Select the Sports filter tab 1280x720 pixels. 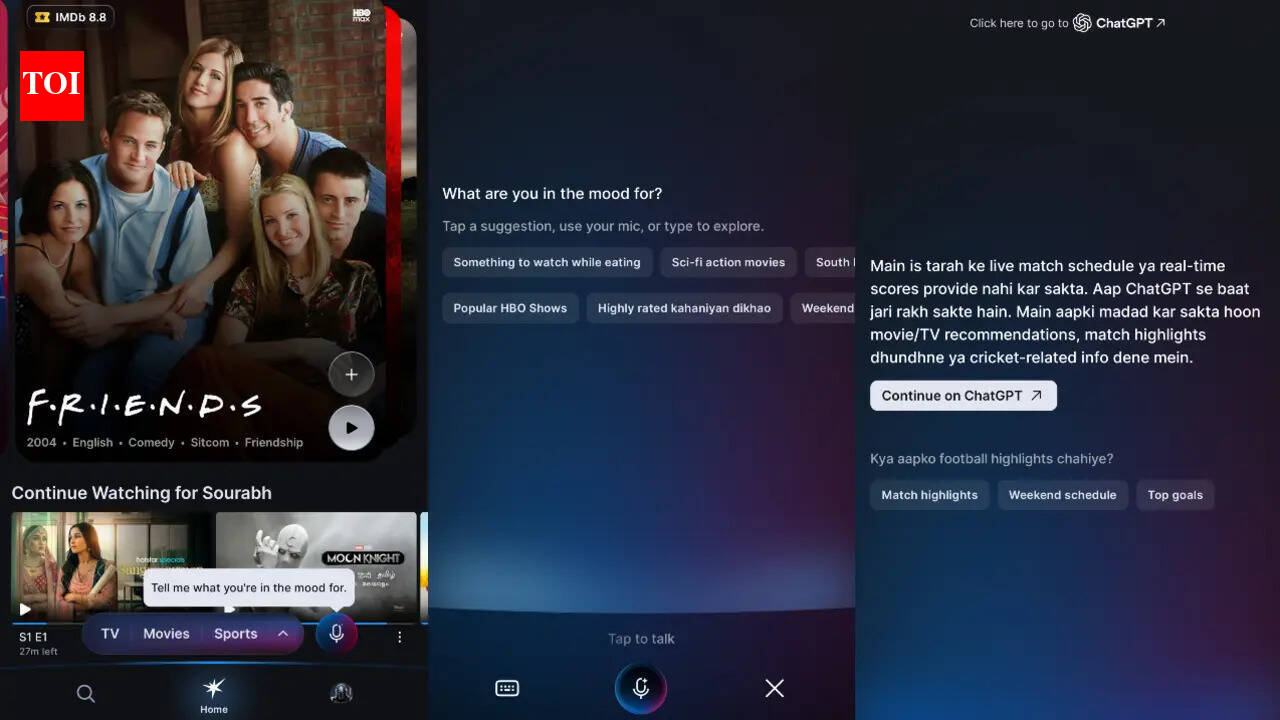tap(235, 633)
